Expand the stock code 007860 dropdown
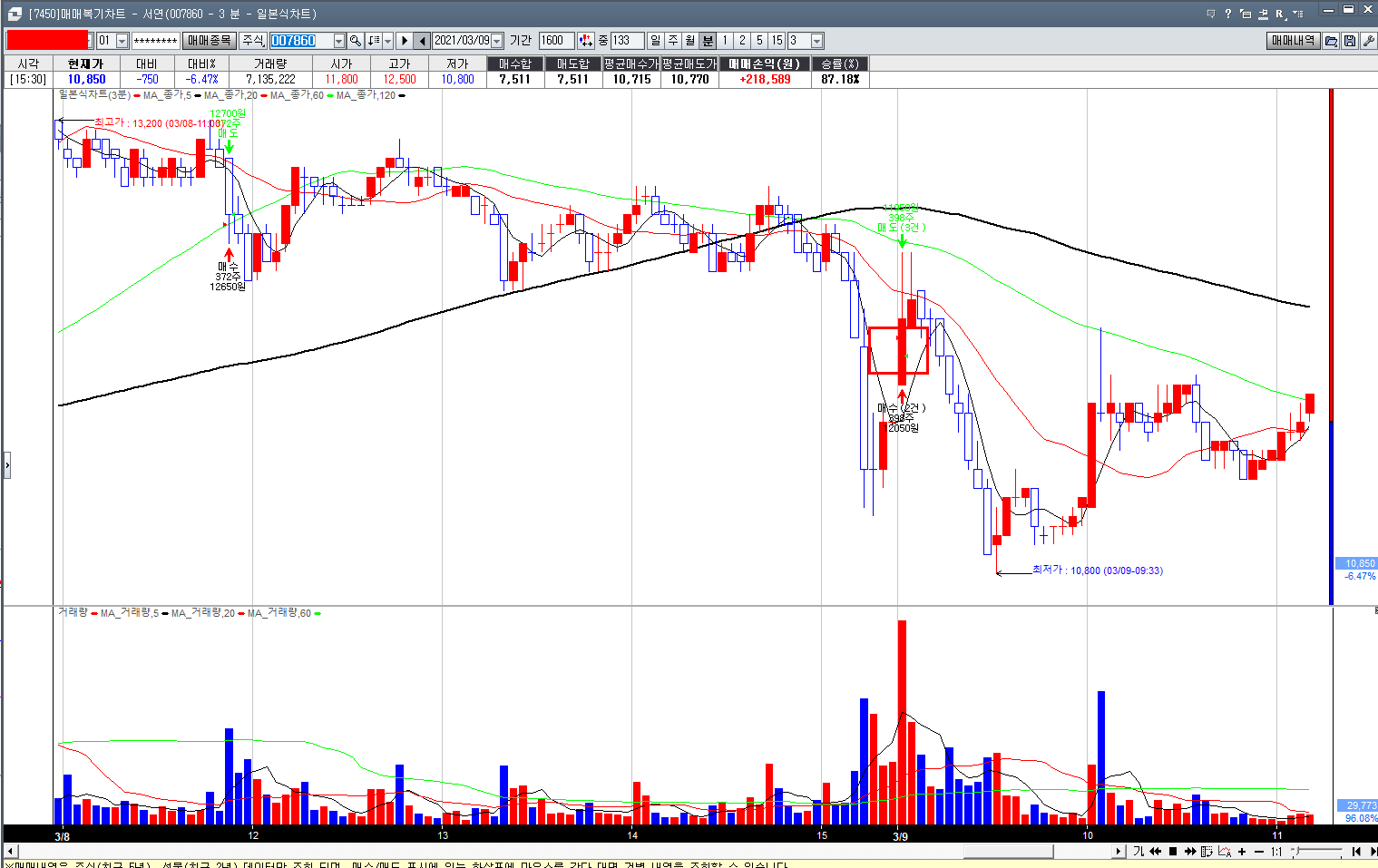The width and height of the screenshot is (1378, 868). coord(339,41)
